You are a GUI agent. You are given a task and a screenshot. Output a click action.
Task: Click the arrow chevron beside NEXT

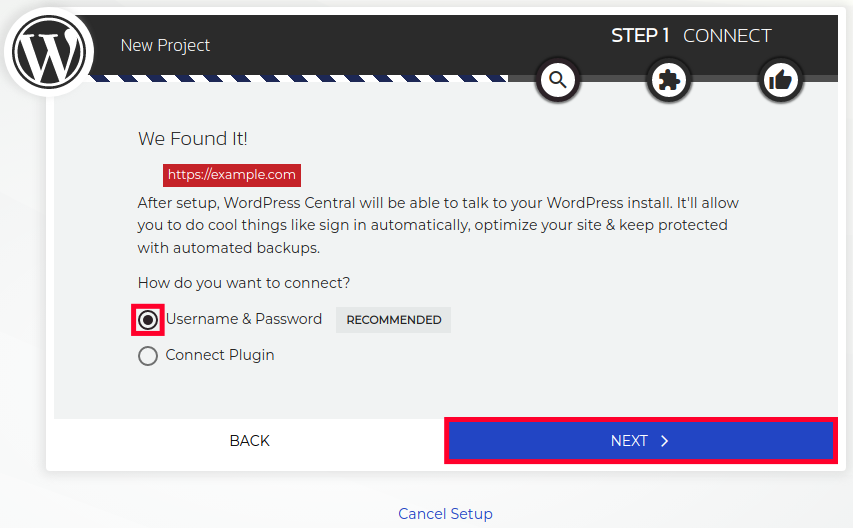[665, 441]
